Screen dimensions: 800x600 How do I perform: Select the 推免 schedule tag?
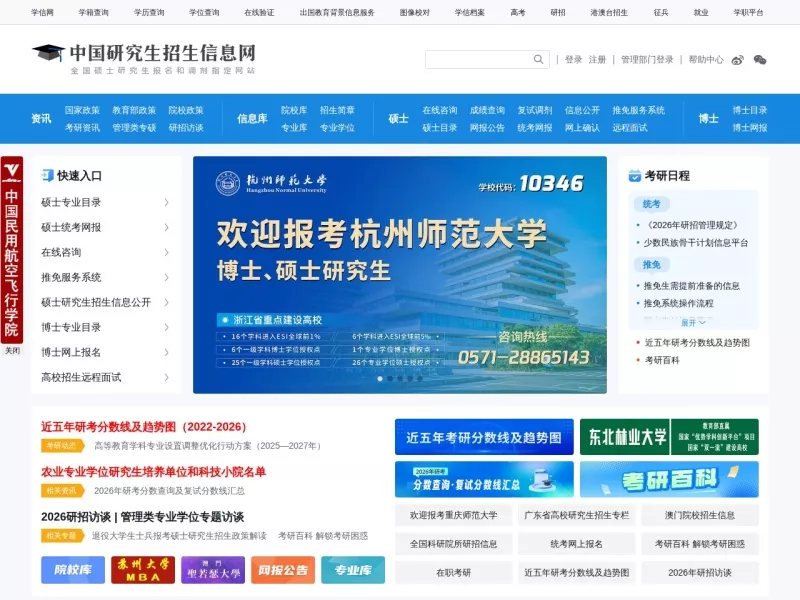click(x=652, y=265)
